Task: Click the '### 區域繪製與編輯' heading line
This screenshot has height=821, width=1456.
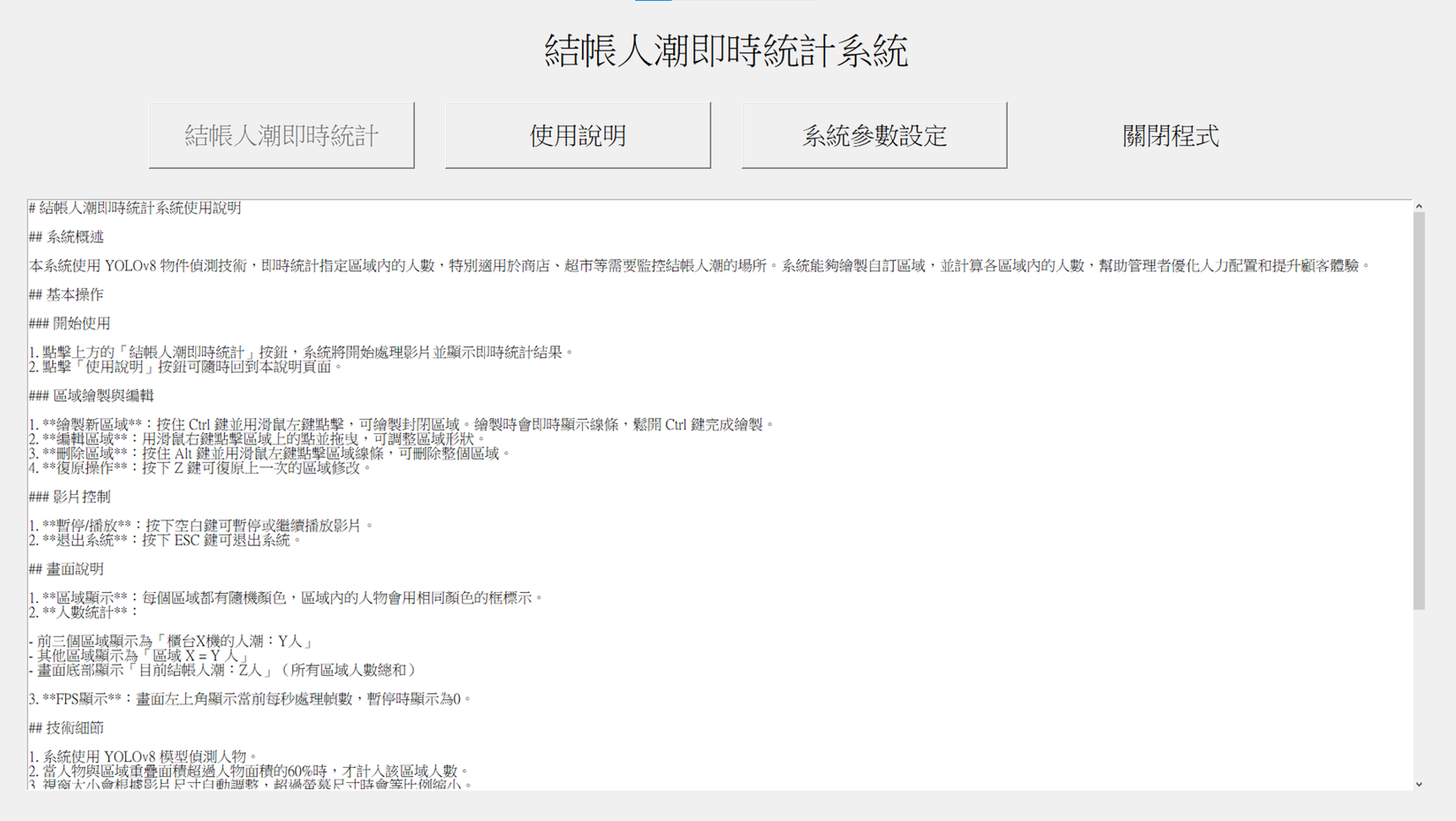Action: pos(91,396)
